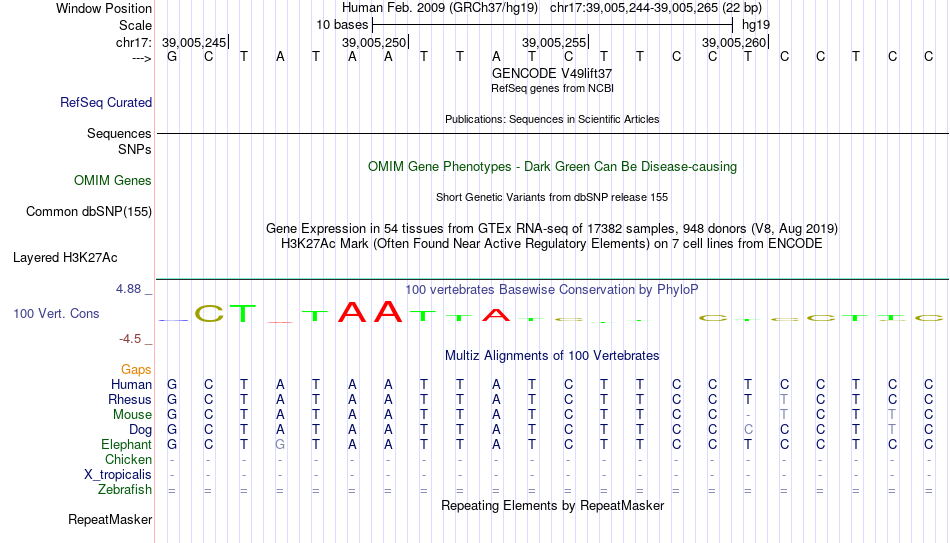Click the grey G in the Elephant row
Screen dimensions: 950x543
coord(280,444)
